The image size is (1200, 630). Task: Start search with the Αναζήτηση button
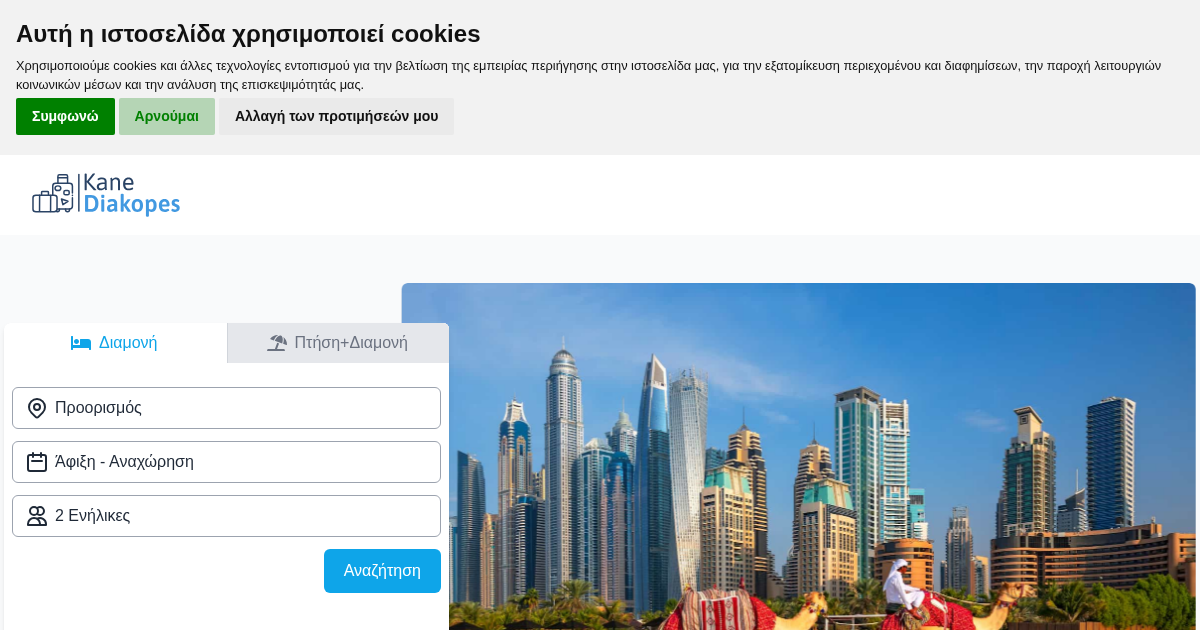point(382,571)
